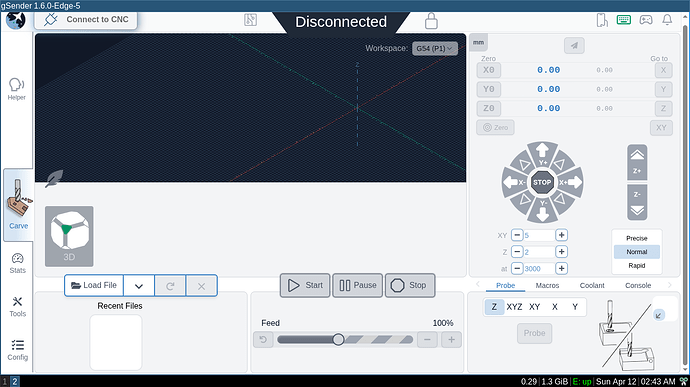Jog X+ with the right arrow
690x387 pixels.
pos(572,182)
